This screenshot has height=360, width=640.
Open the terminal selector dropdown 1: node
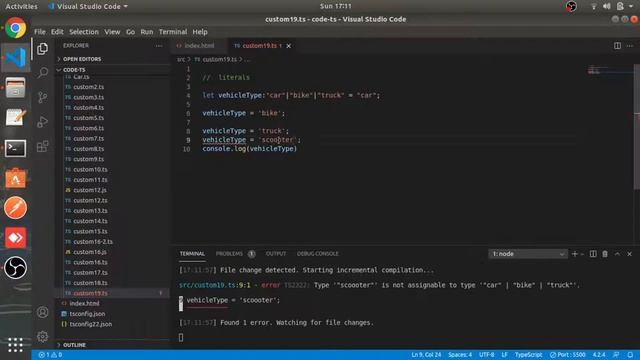coord(527,254)
